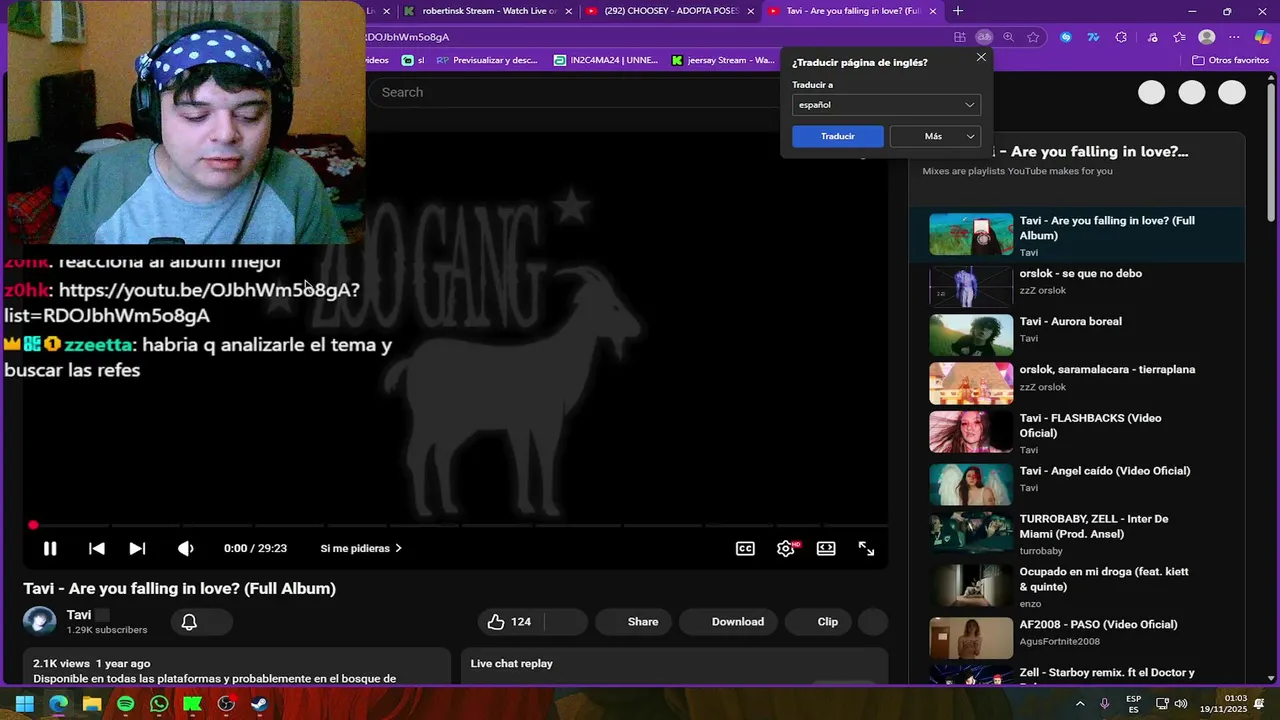
Task: Seek using the red video progress bar
Action: coord(456,525)
